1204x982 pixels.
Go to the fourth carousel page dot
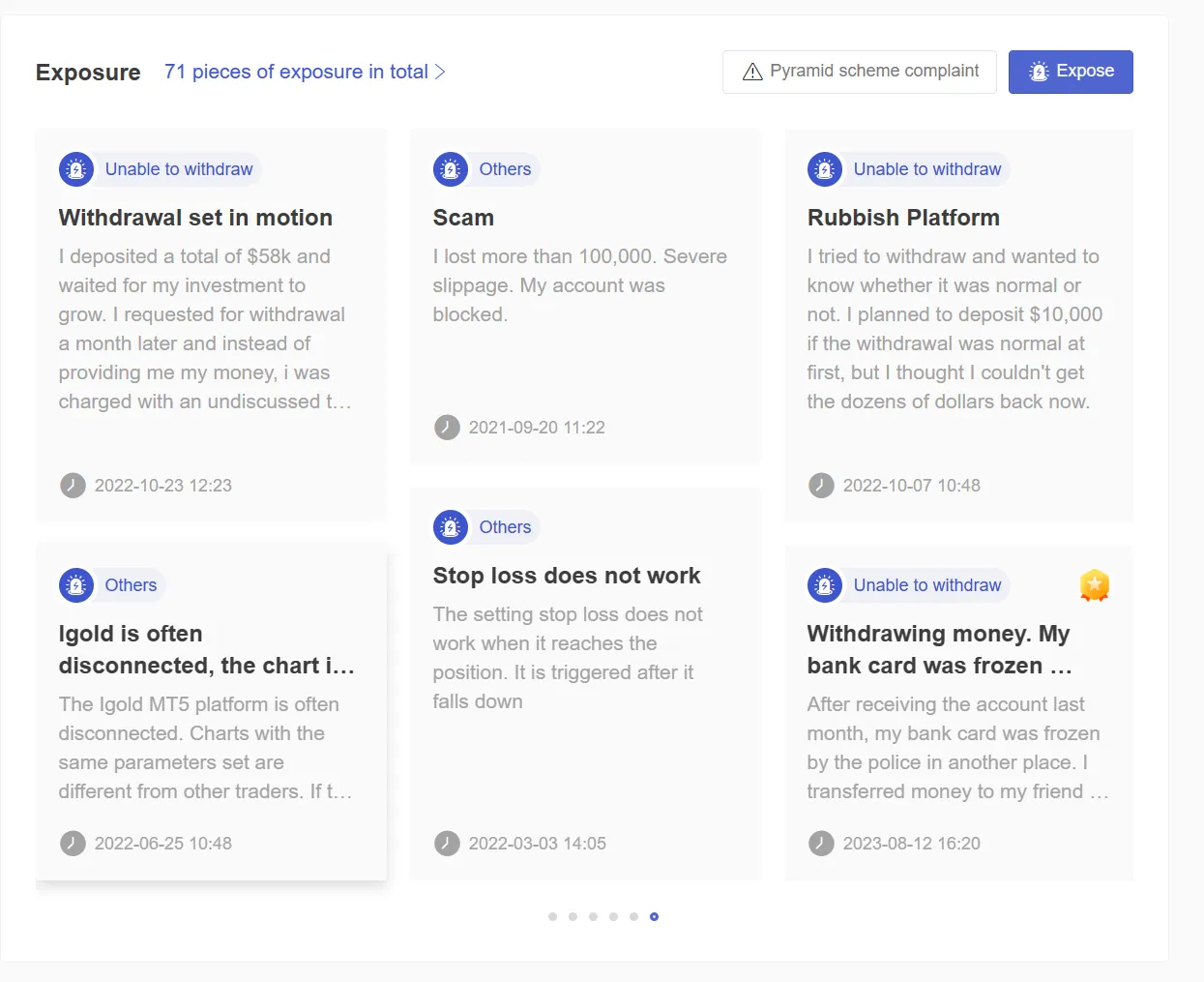coord(613,916)
